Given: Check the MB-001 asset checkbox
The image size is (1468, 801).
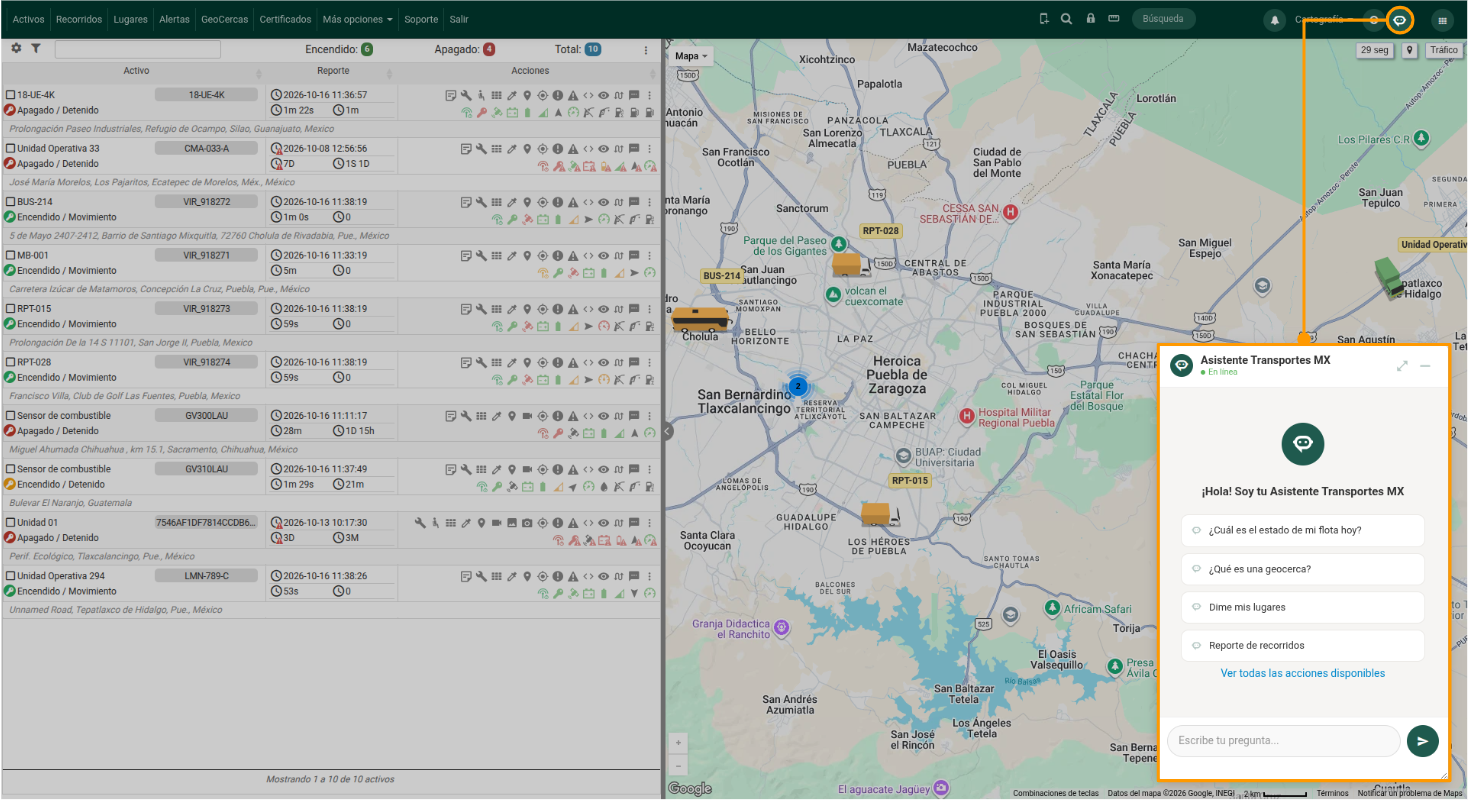Looking at the screenshot, I should [x=11, y=255].
